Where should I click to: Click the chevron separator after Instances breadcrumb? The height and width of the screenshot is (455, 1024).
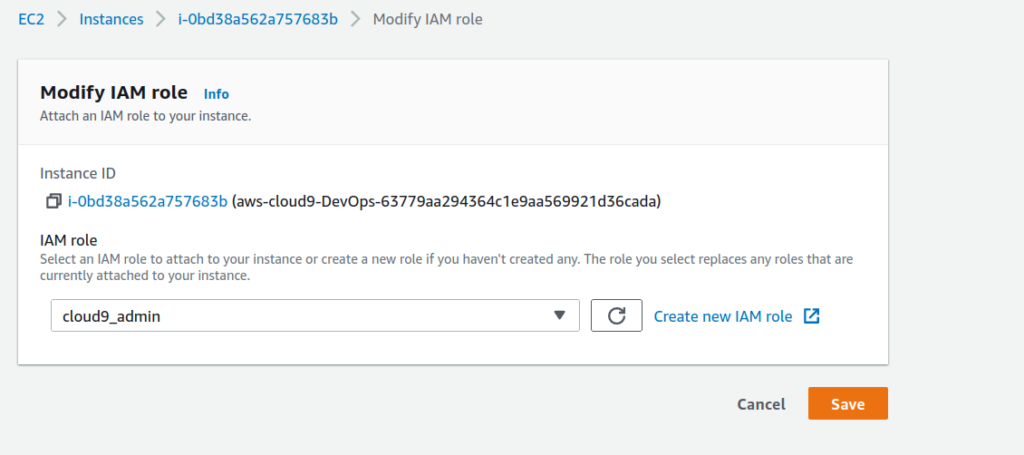pos(161,19)
